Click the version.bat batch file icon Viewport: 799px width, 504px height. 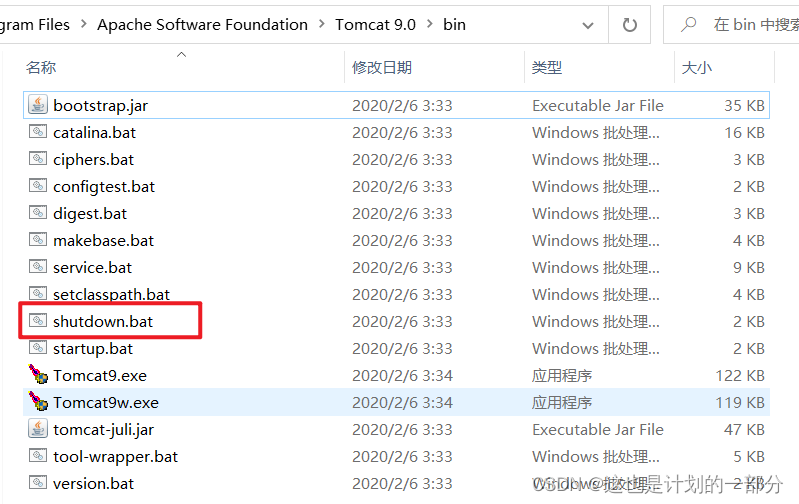pyautogui.click(x=38, y=483)
